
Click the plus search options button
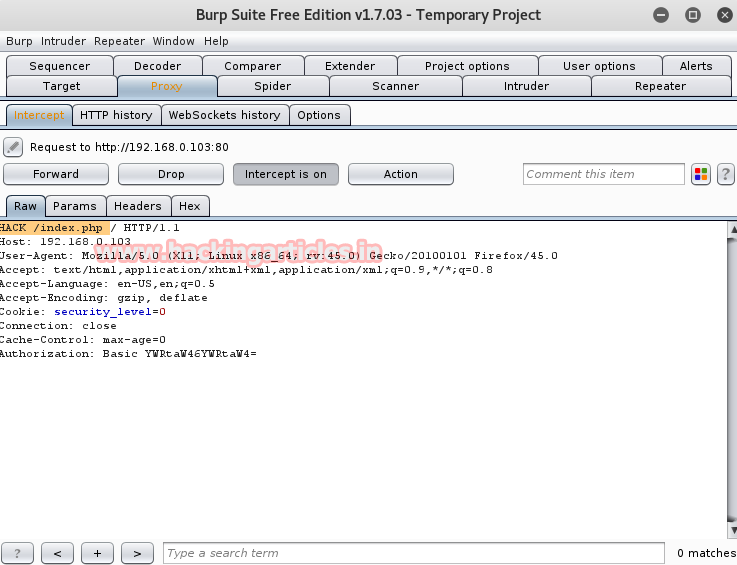coord(97,553)
